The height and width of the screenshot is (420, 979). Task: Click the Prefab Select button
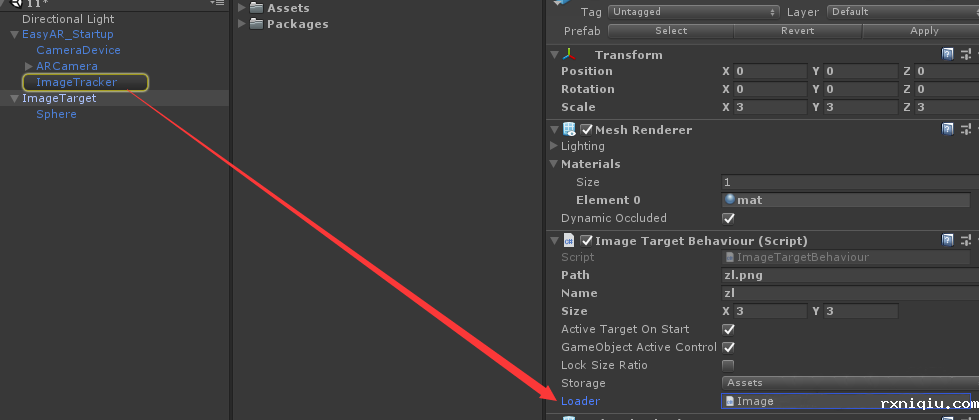coord(671,31)
